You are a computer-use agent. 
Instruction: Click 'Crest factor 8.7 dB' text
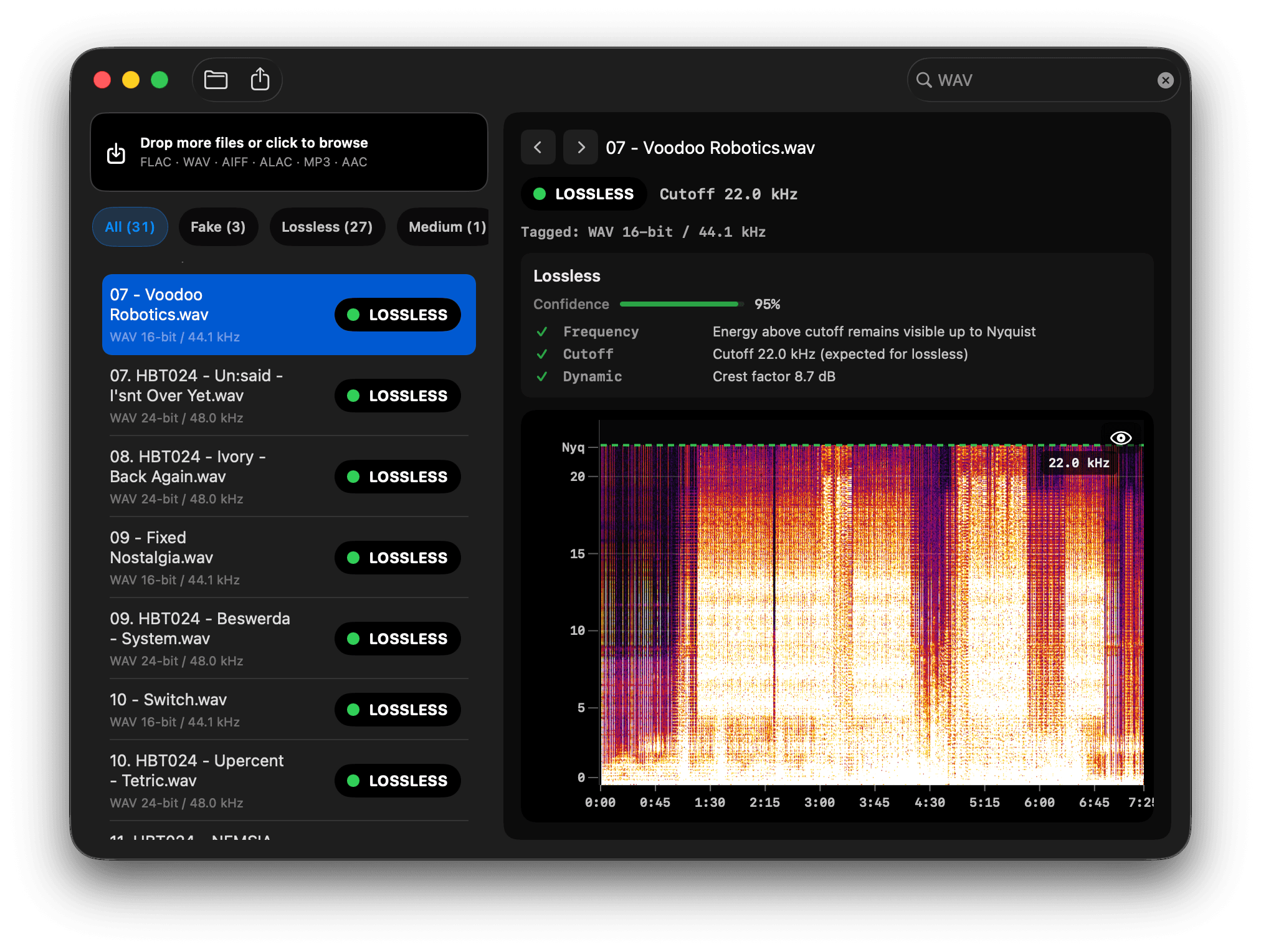pyautogui.click(x=774, y=376)
